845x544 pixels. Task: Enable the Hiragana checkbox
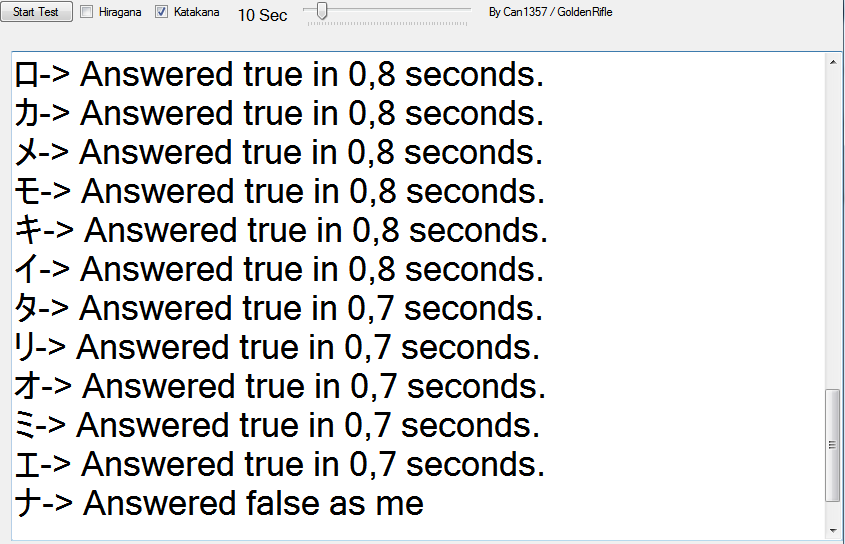pyautogui.click(x=86, y=11)
